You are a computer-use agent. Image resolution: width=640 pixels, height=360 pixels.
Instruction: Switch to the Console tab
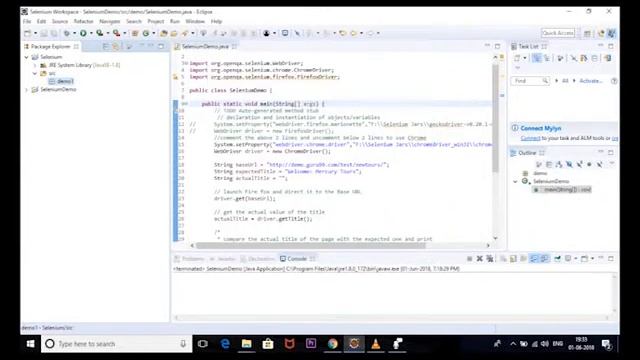297,259
